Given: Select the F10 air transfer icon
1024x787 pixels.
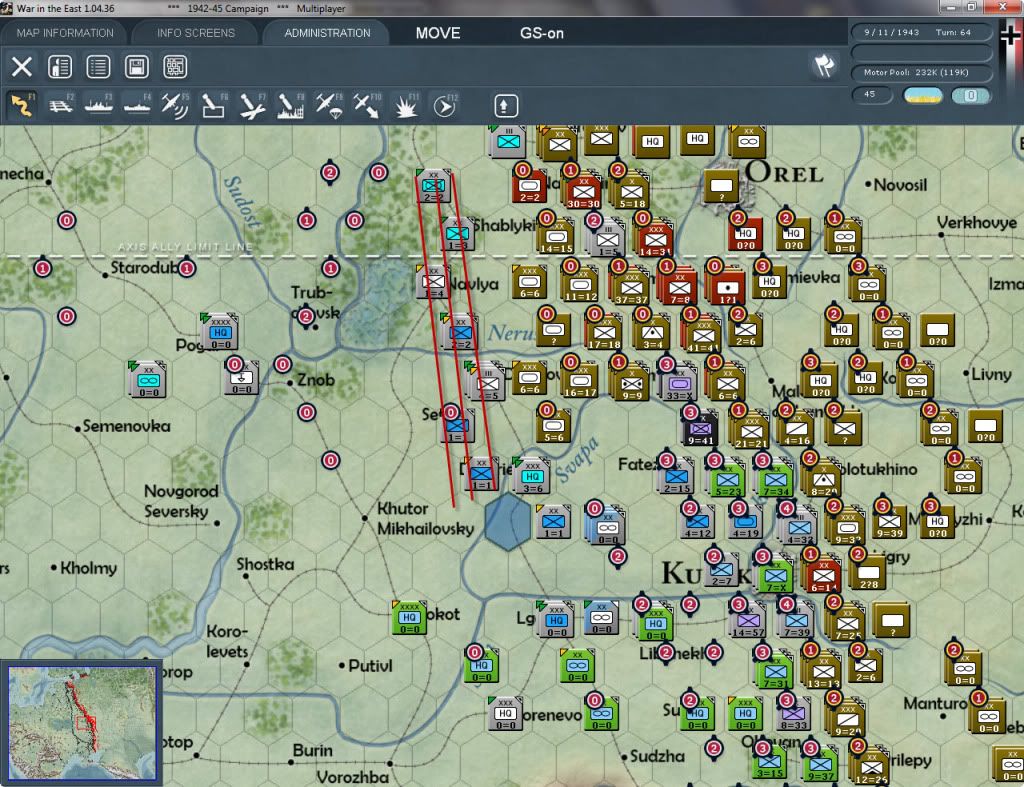Looking at the screenshot, I should (367, 106).
